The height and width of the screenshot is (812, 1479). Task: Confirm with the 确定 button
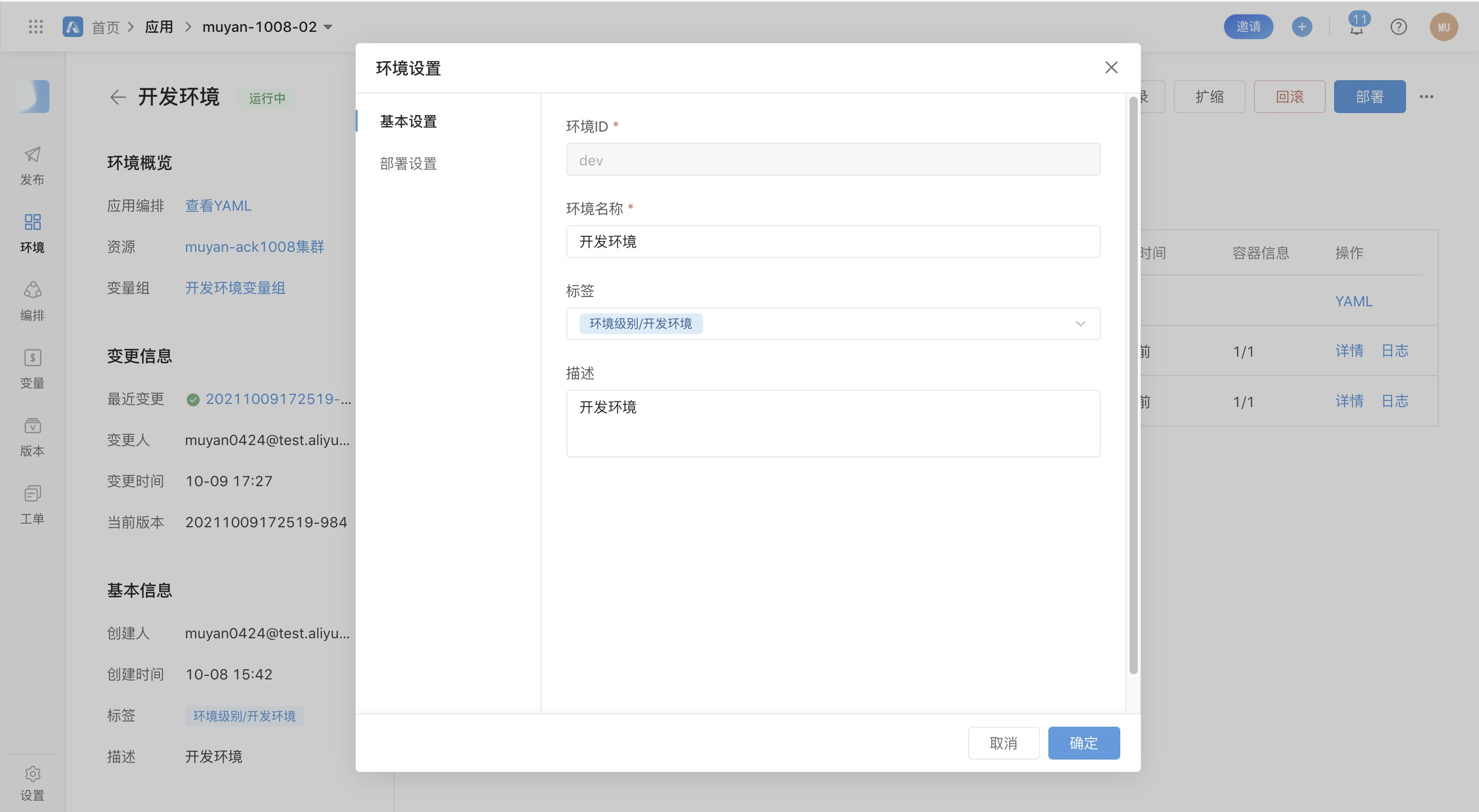coord(1083,743)
